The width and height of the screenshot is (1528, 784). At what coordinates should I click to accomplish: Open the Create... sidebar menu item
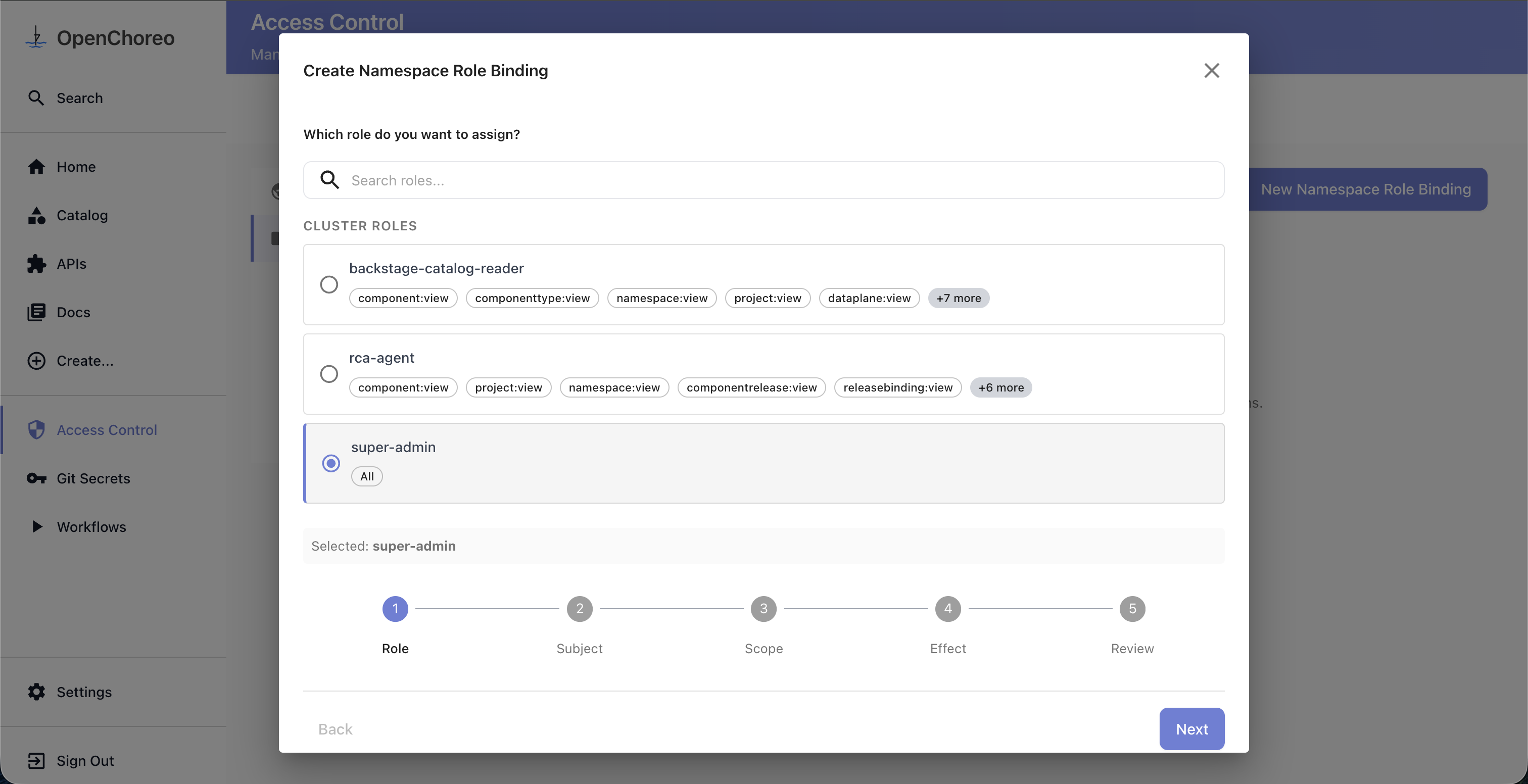coord(85,361)
